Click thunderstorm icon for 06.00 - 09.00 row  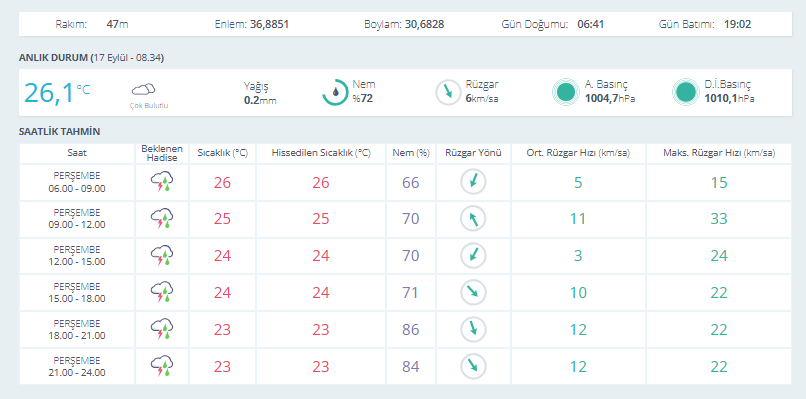[162, 182]
